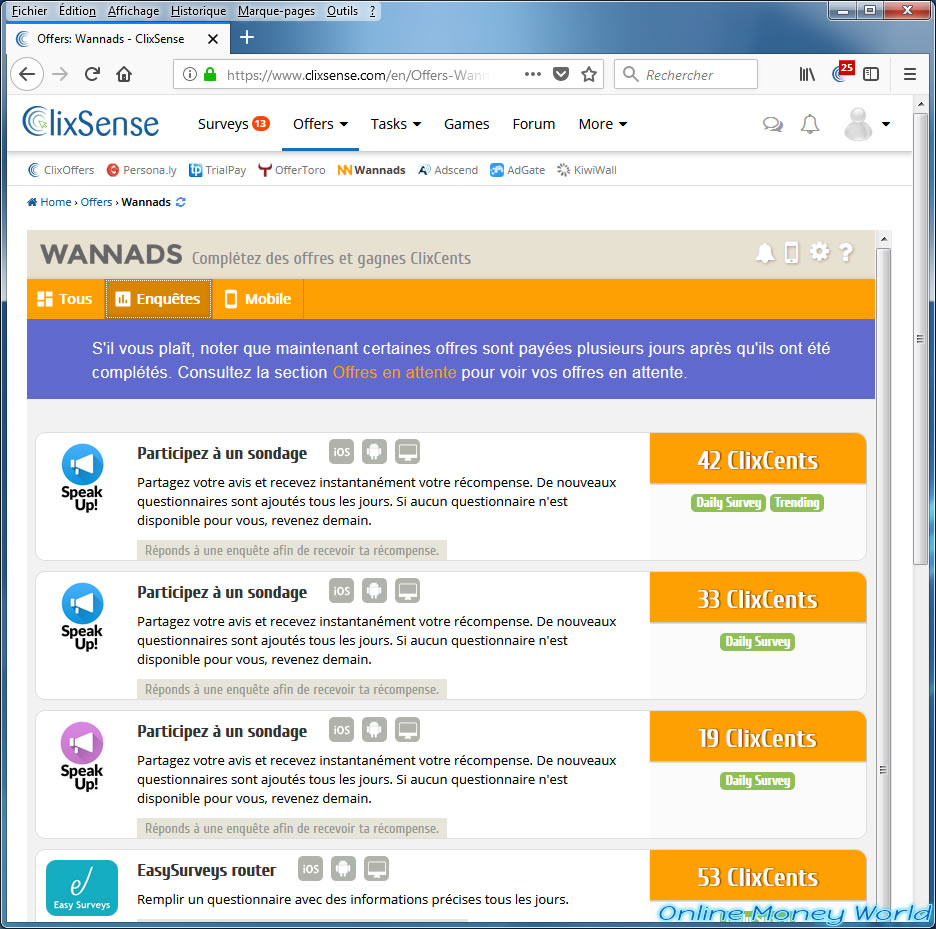This screenshot has height=929, width=936.
Task: Expand the Offers dropdown menu
Action: [x=320, y=124]
